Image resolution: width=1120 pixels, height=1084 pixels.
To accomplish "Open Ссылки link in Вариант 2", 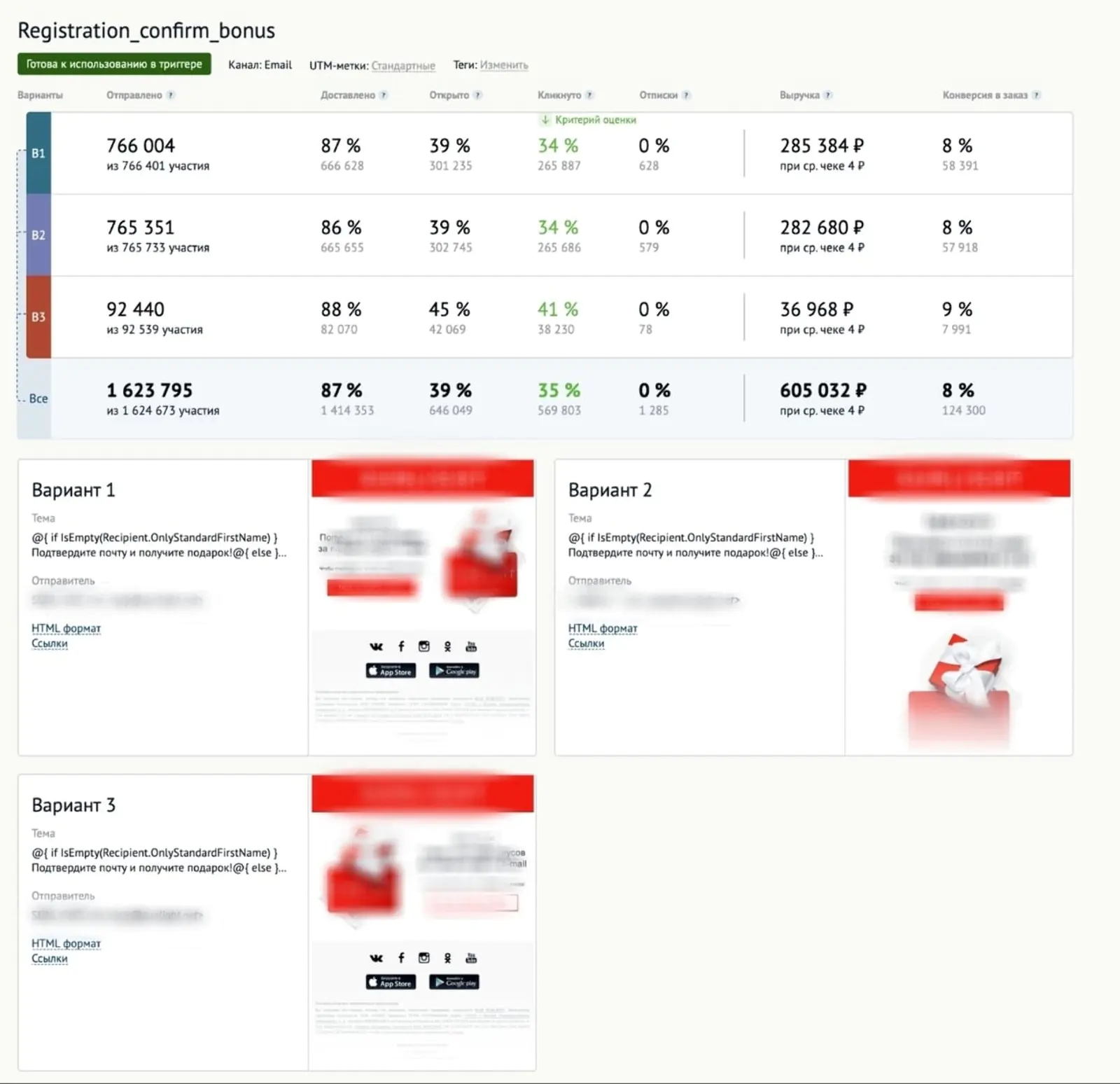I will click(587, 644).
